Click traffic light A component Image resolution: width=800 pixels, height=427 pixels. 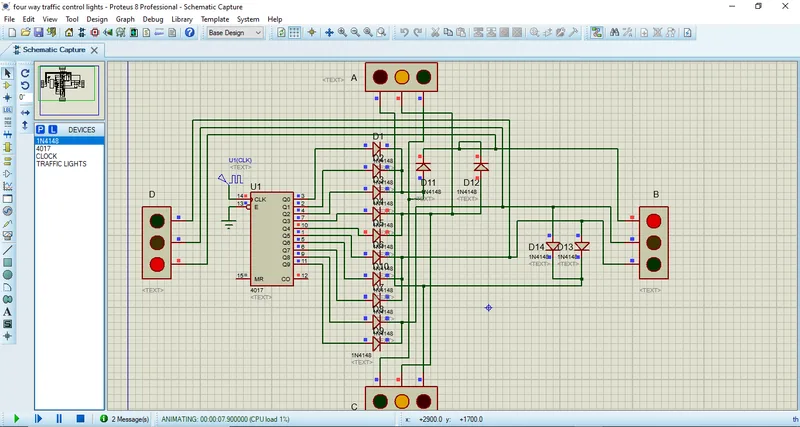click(x=402, y=77)
